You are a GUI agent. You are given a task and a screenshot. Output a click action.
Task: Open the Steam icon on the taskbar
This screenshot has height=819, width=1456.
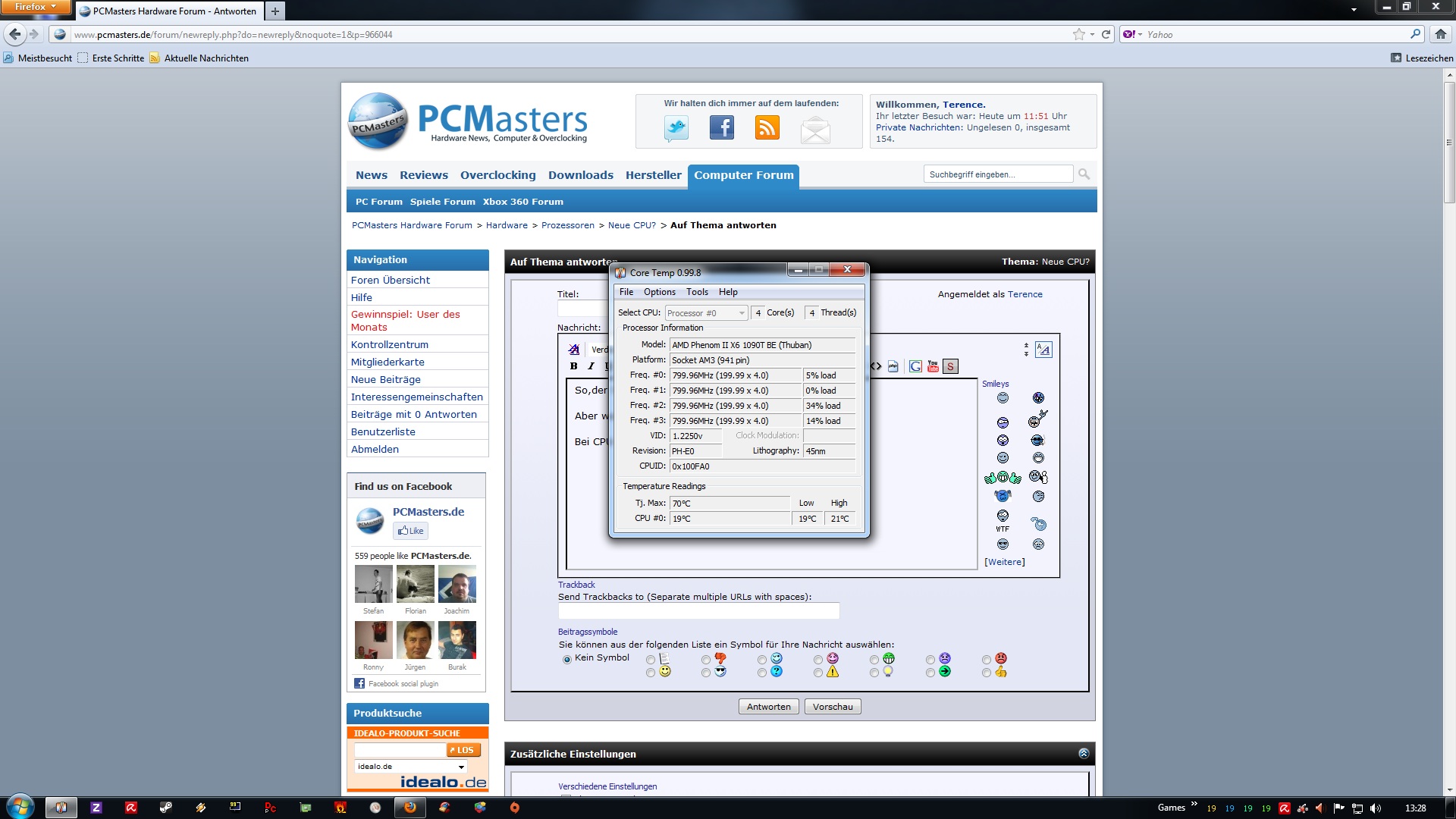coord(165,808)
